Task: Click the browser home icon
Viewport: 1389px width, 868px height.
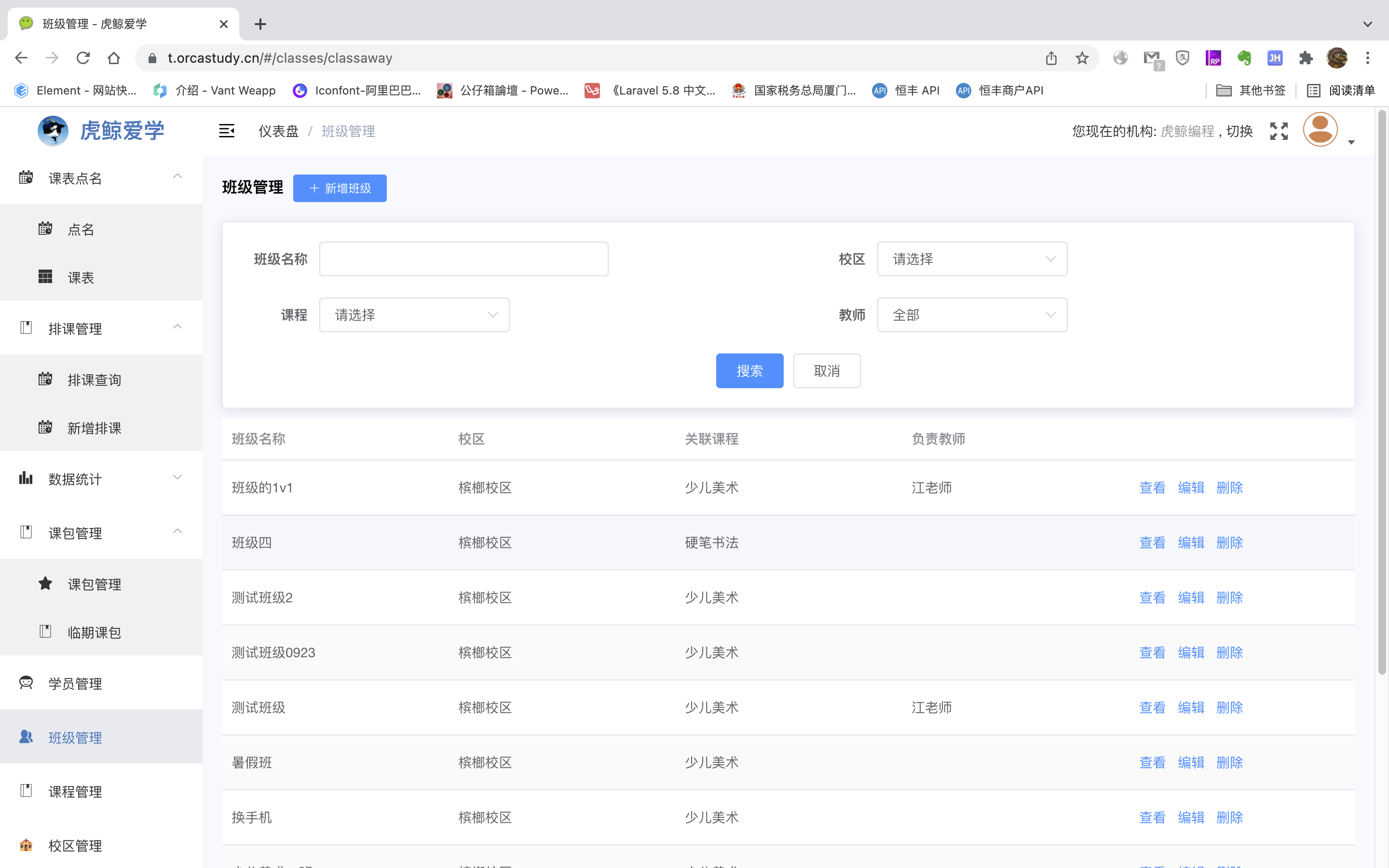Action: pyautogui.click(x=114, y=58)
